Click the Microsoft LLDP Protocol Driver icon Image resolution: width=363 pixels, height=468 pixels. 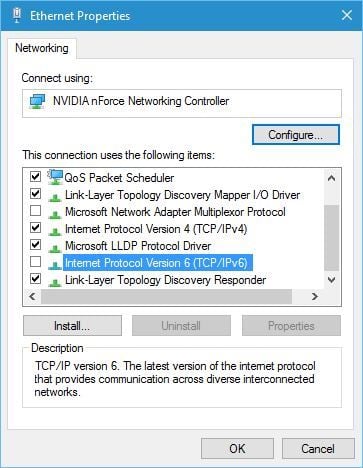pos(55,247)
